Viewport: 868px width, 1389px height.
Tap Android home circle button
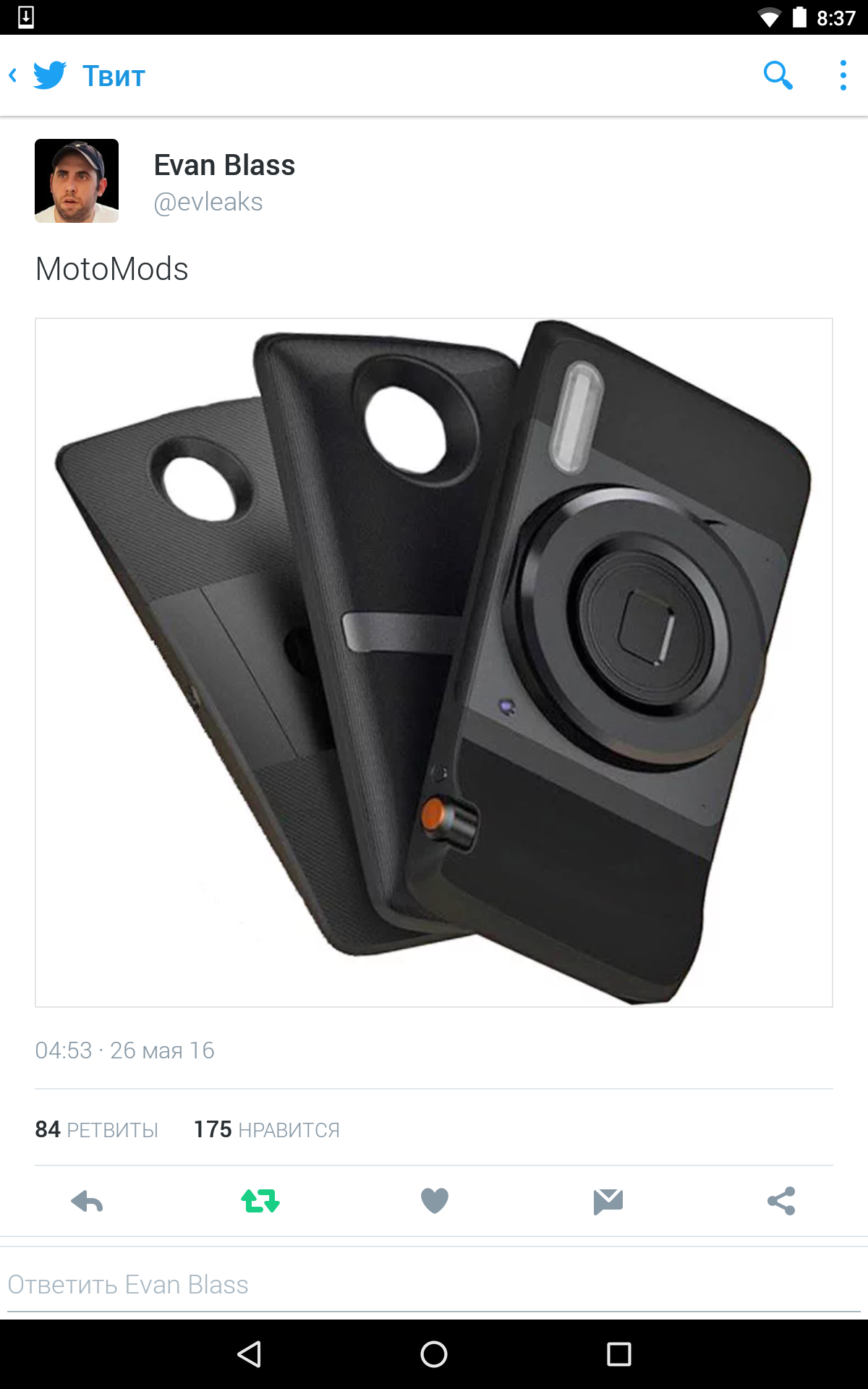434,1354
